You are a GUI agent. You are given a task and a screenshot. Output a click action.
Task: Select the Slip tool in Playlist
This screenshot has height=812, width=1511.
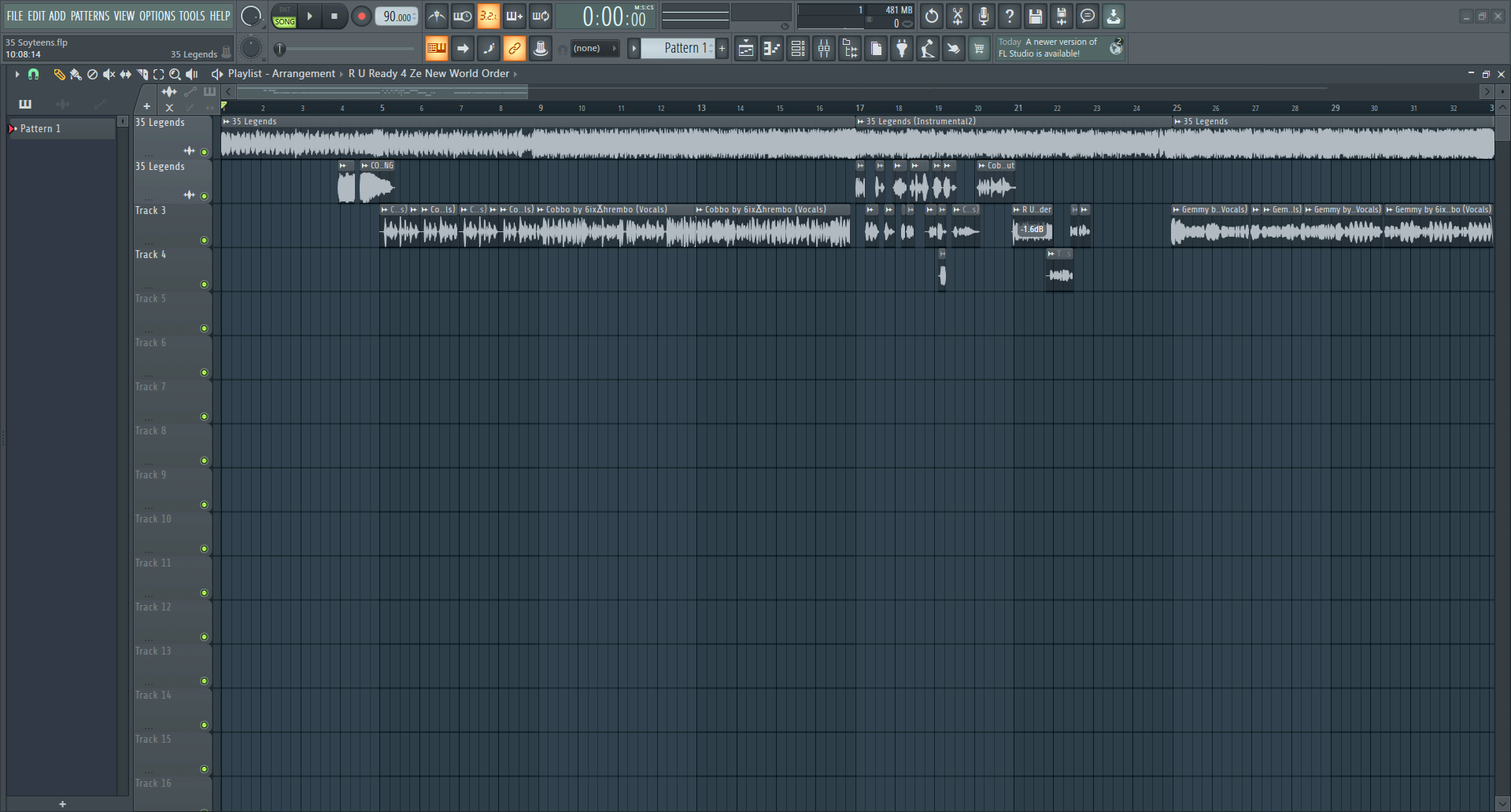tap(125, 74)
